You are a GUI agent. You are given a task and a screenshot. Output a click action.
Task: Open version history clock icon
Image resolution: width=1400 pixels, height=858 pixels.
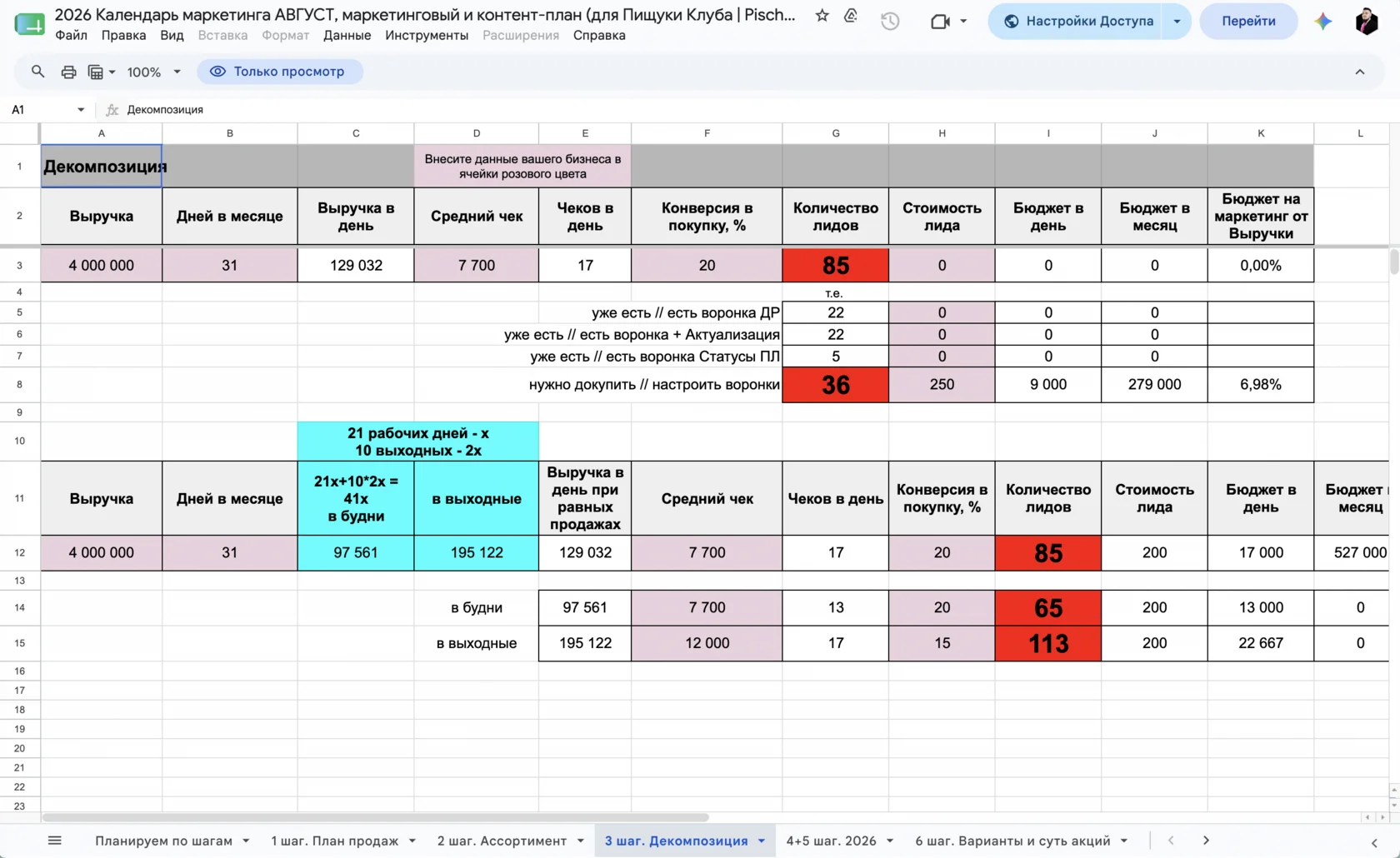pos(890,22)
